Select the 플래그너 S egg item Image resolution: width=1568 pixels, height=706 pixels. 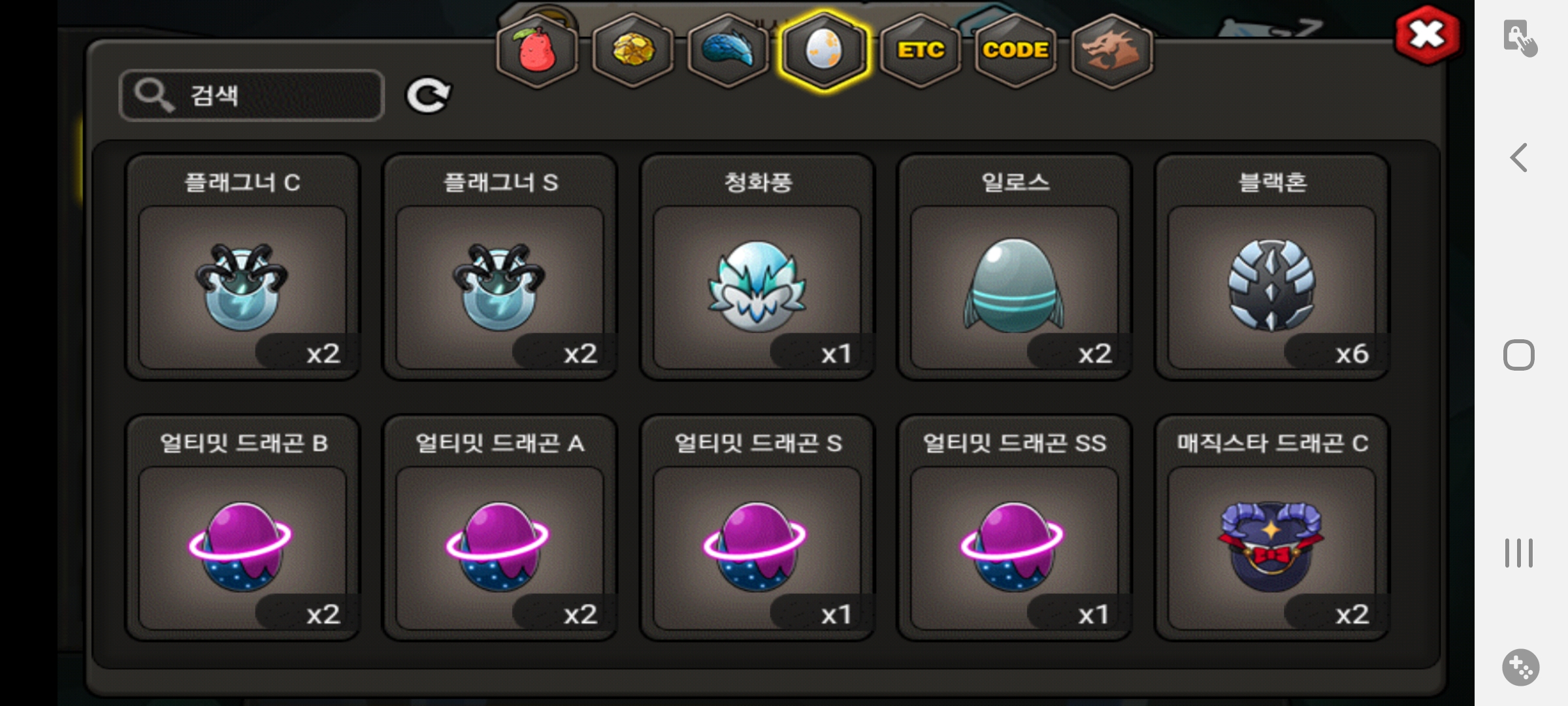[500, 267]
